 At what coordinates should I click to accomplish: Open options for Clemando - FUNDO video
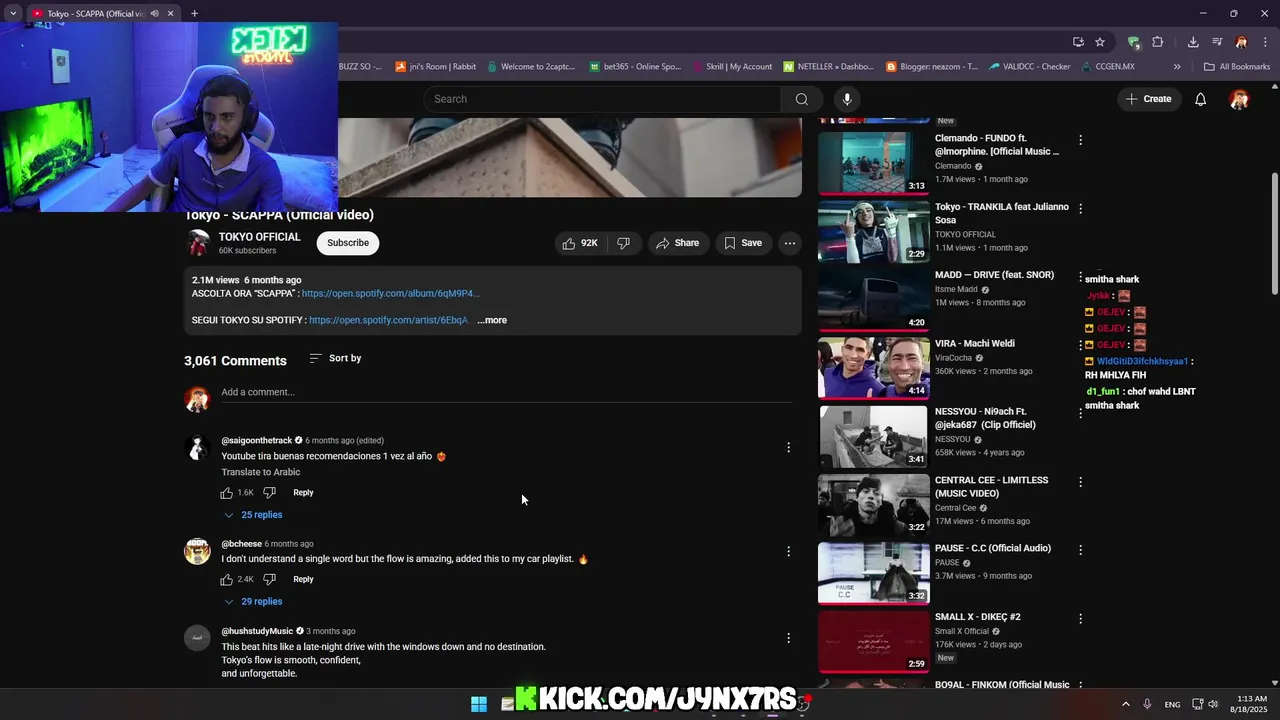pos(1080,140)
